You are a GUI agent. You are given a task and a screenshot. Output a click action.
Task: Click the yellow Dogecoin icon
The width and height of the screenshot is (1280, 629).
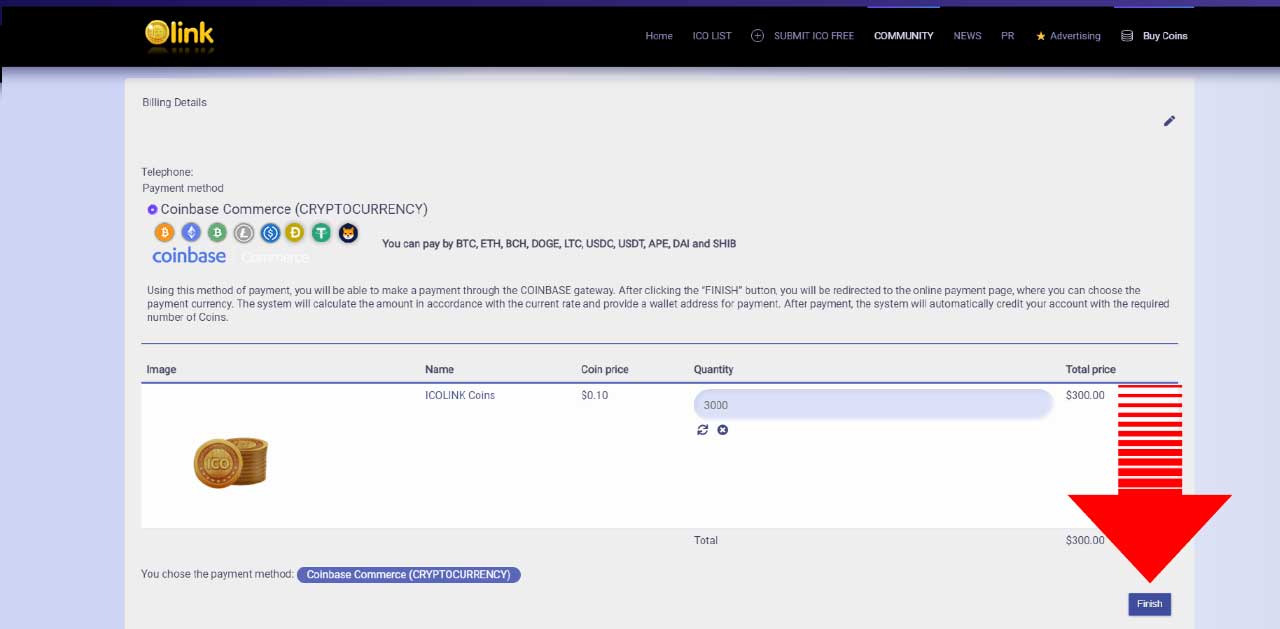[295, 233]
